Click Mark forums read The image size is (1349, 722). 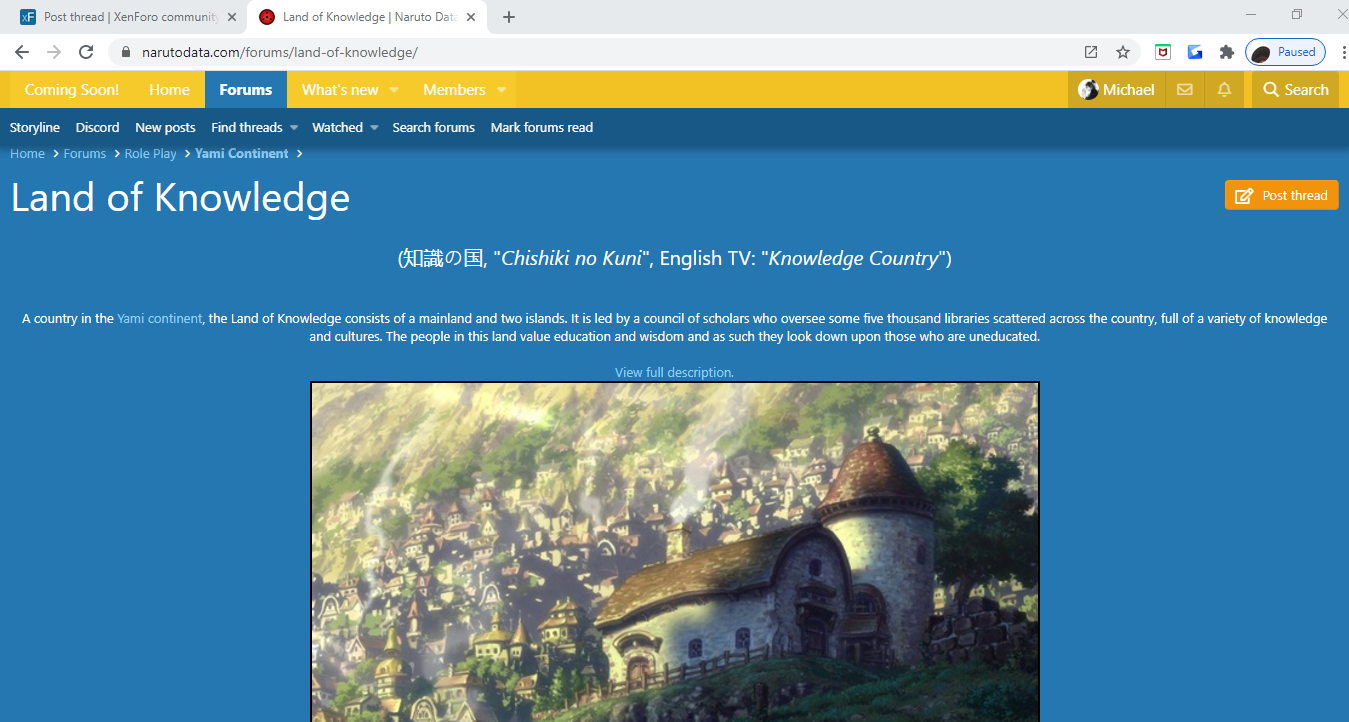pos(542,128)
